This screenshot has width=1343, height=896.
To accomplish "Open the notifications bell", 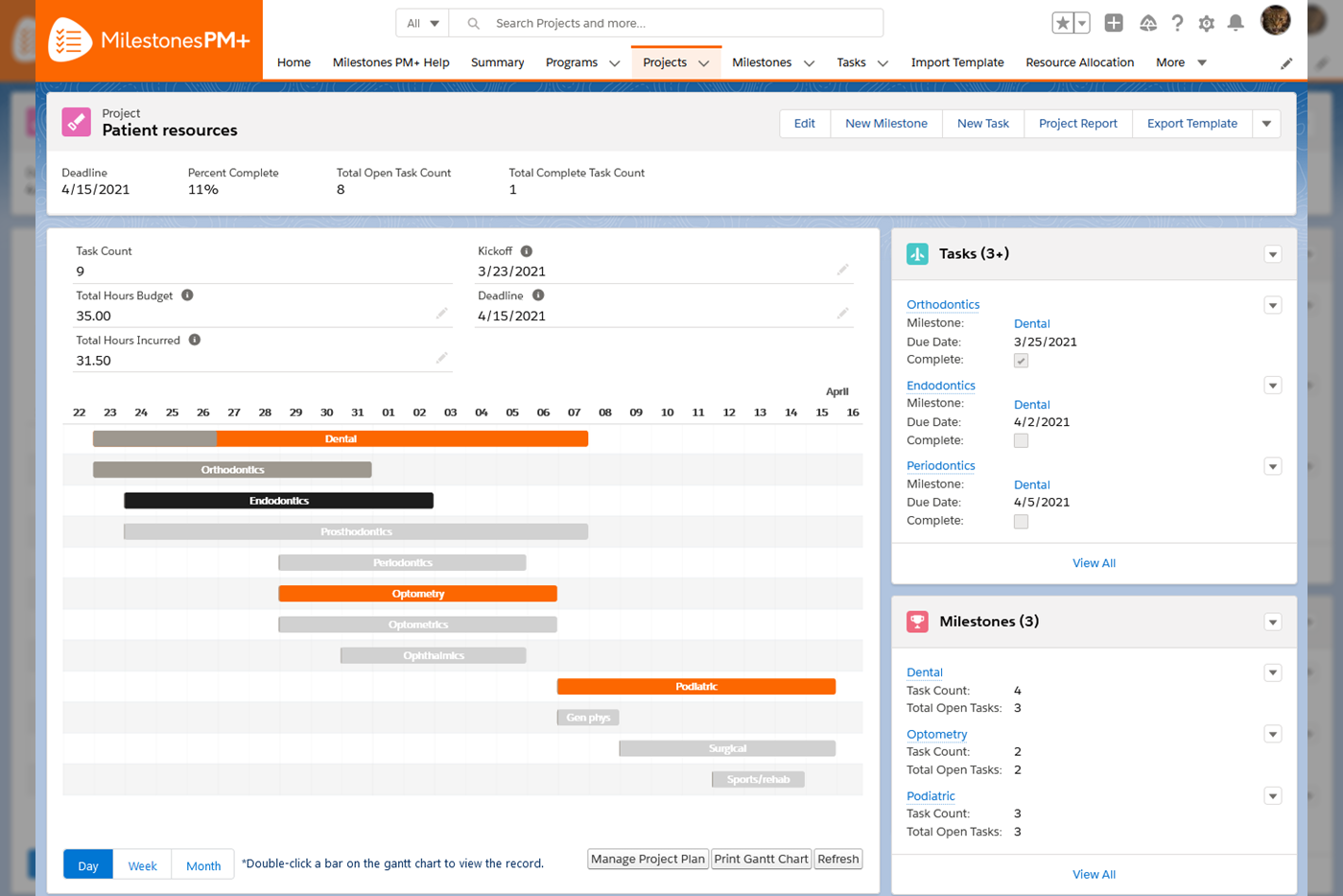I will [x=1236, y=23].
